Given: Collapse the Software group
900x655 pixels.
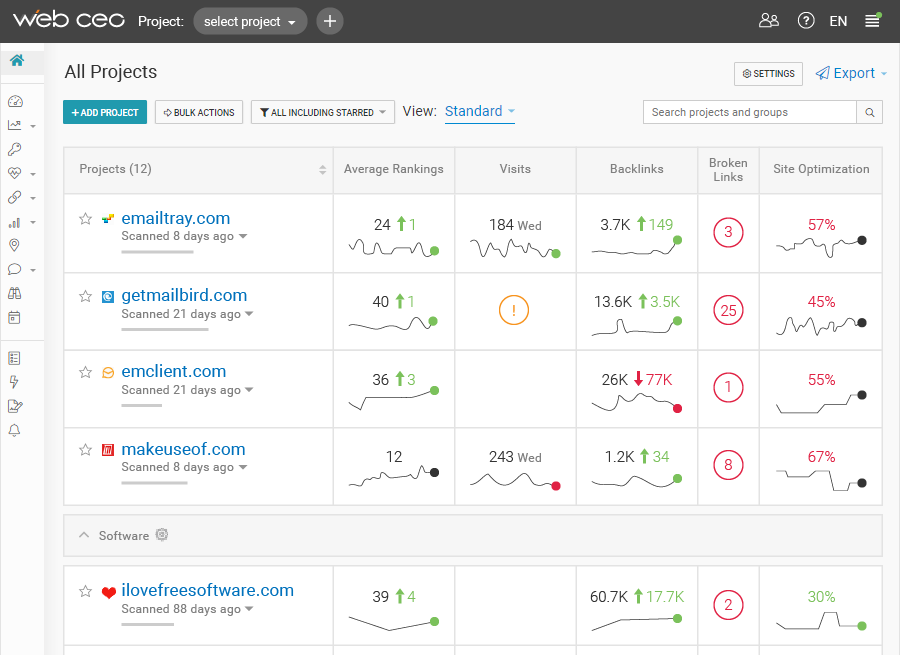Looking at the screenshot, I should click(x=84, y=536).
